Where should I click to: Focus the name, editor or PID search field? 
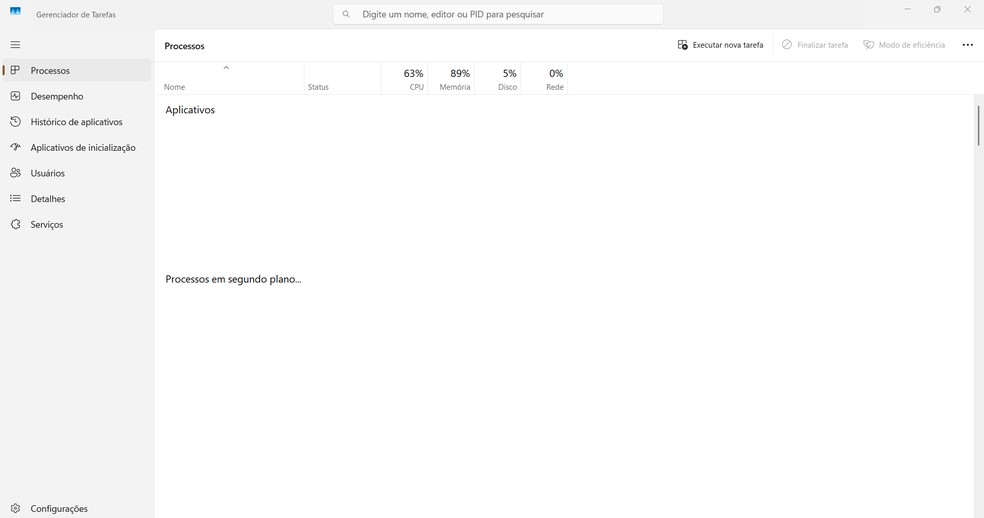pos(498,14)
